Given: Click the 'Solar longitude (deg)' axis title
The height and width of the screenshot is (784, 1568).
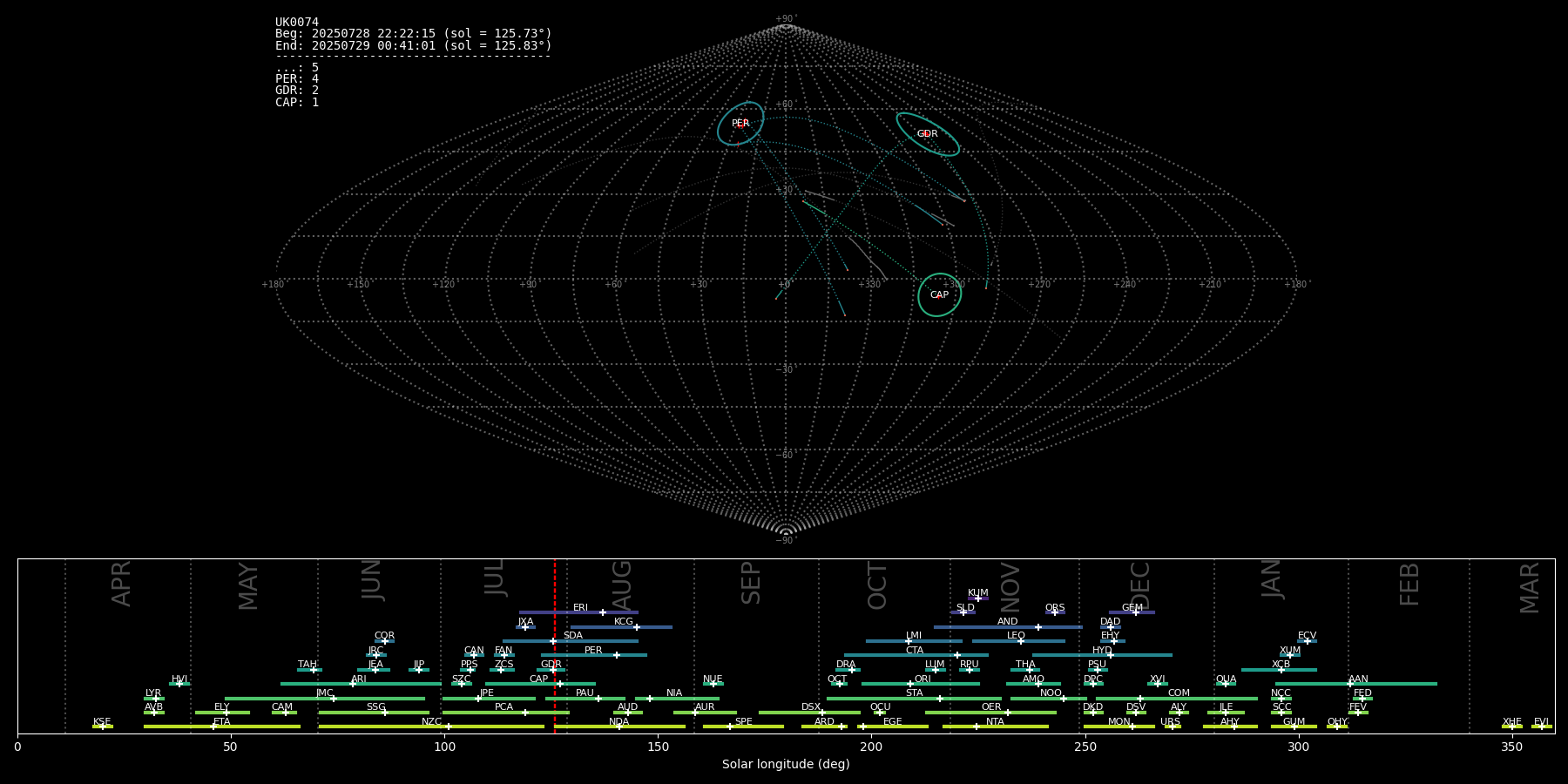Looking at the screenshot, I should point(786,765).
